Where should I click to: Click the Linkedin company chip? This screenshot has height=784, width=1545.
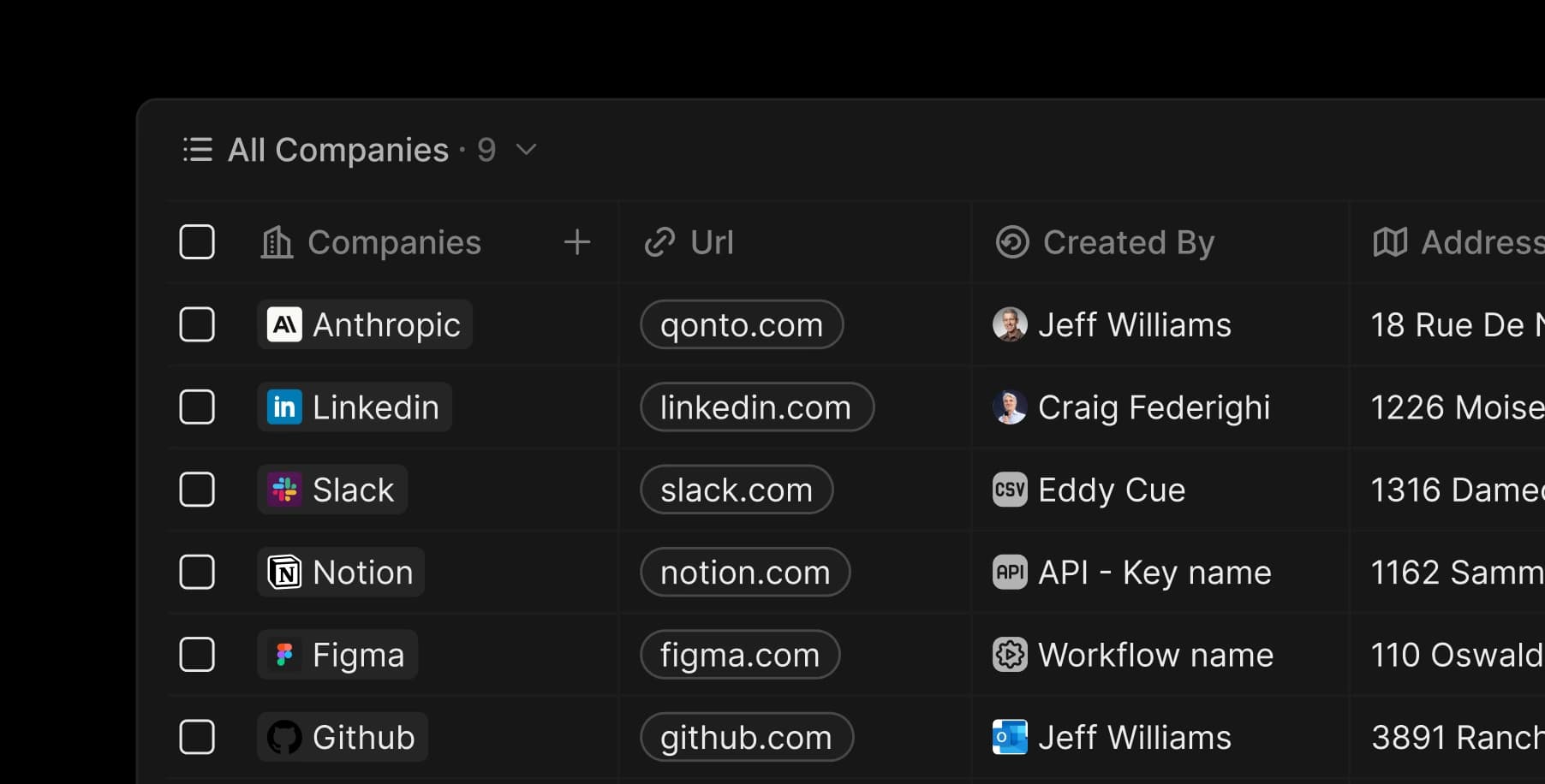click(355, 407)
